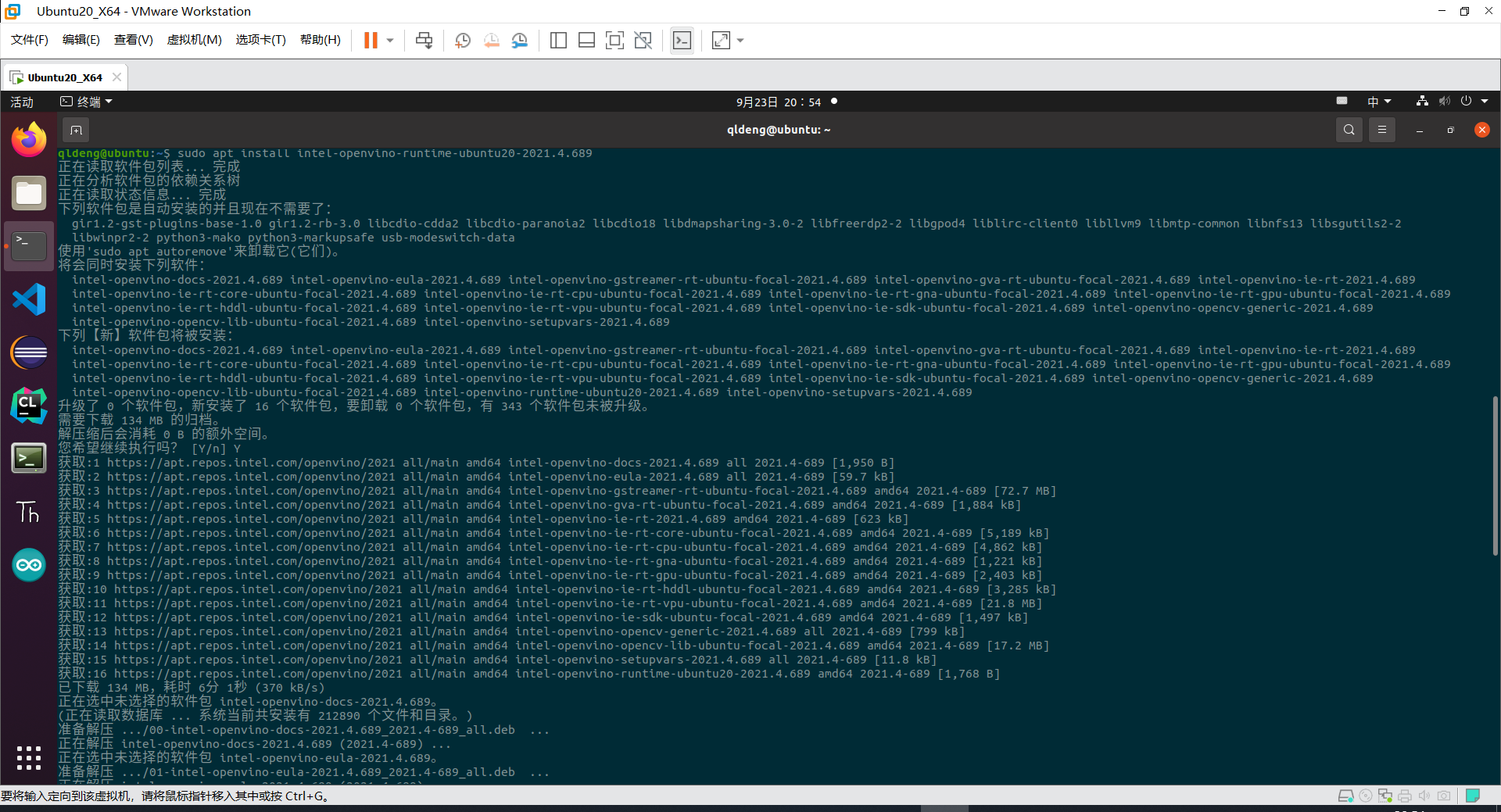Select the Ubuntu20_X64 VM tab
The height and width of the screenshot is (812, 1501).
(64, 77)
